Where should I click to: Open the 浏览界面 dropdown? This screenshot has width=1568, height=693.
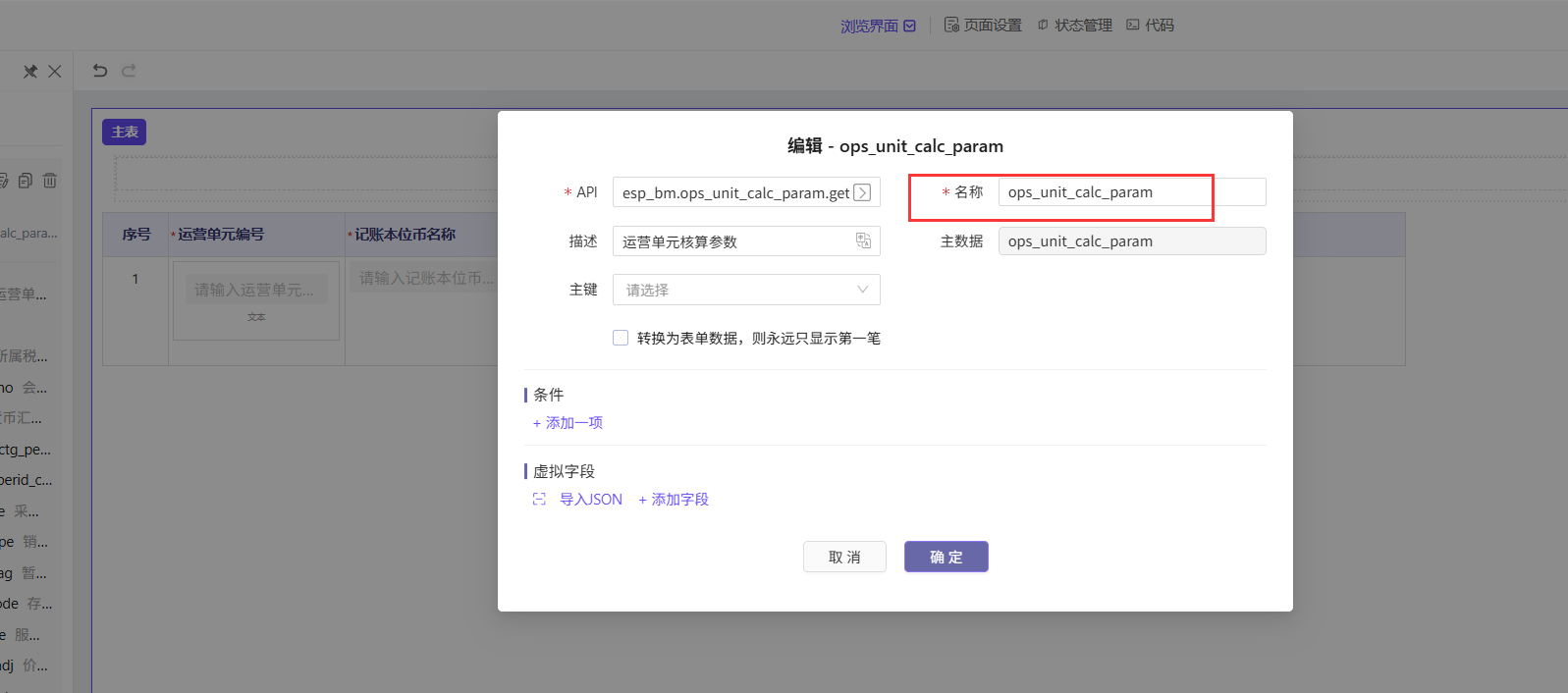pyautogui.click(x=878, y=26)
